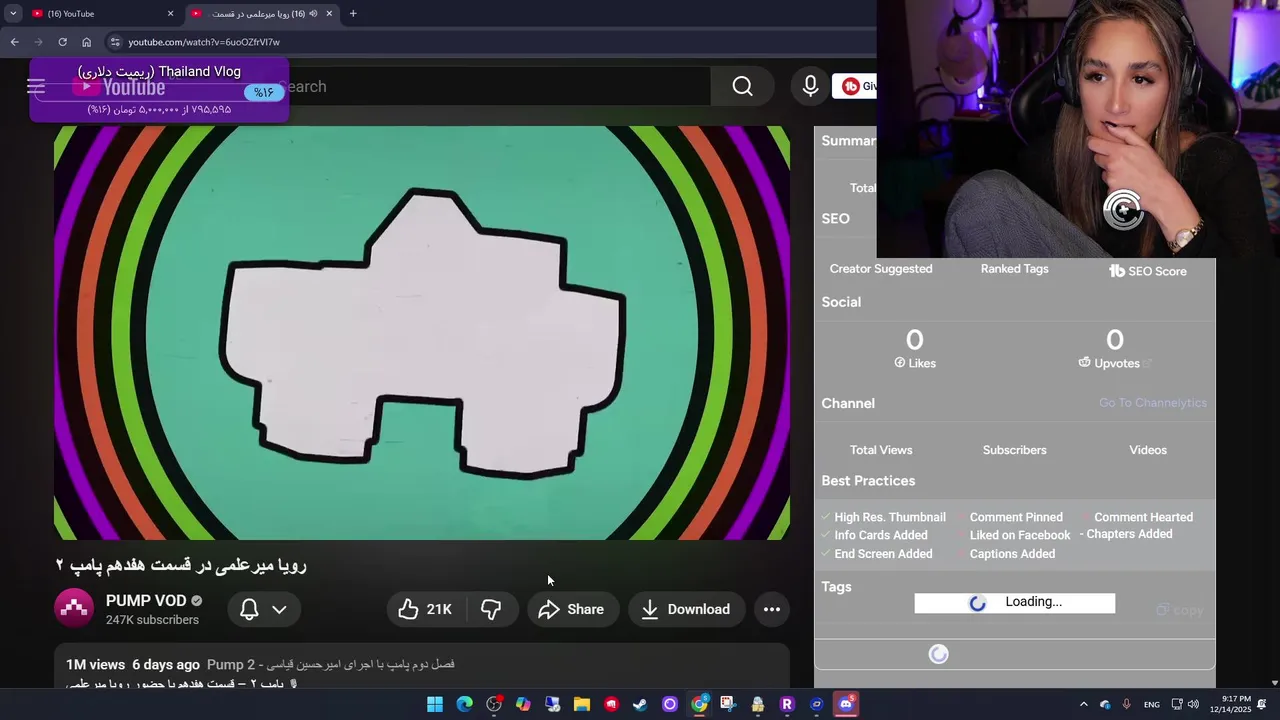The width and height of the screenshot is (1280, 720).
Task: Open volume control in system tray
Action: (x=1193, y=704)
